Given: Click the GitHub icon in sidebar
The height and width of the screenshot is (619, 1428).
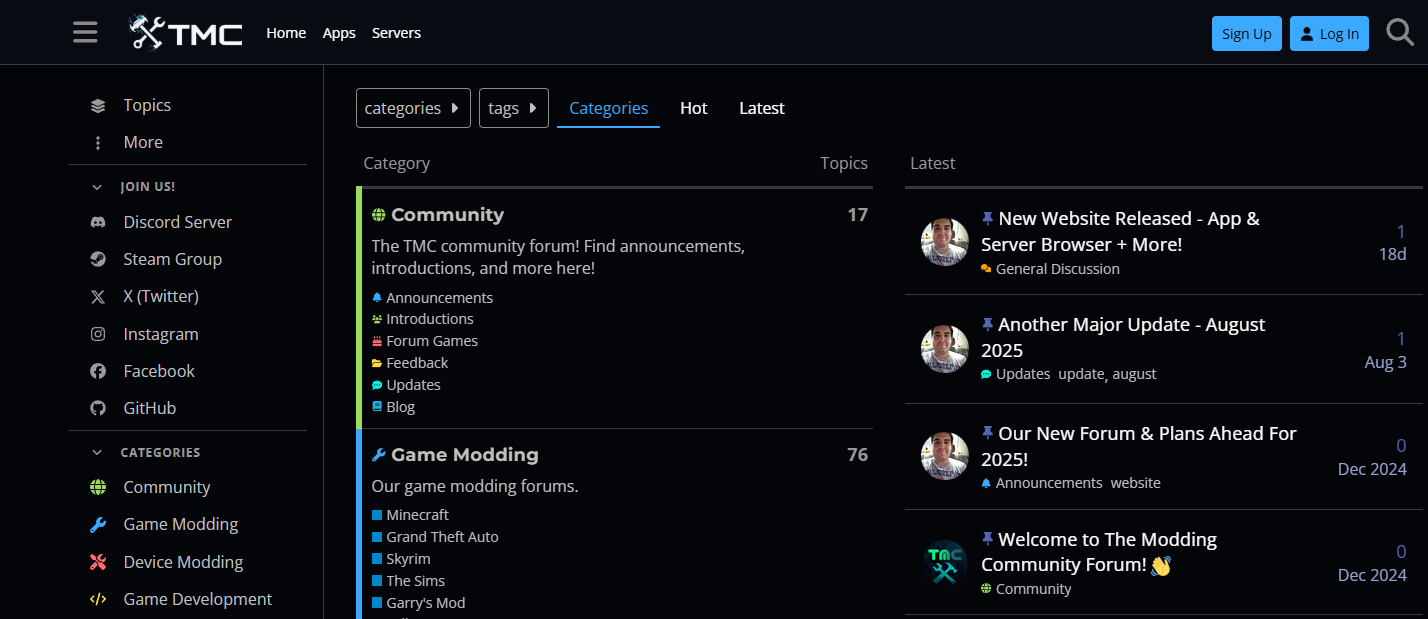Looking at the screenshot, I should (98, 408).
